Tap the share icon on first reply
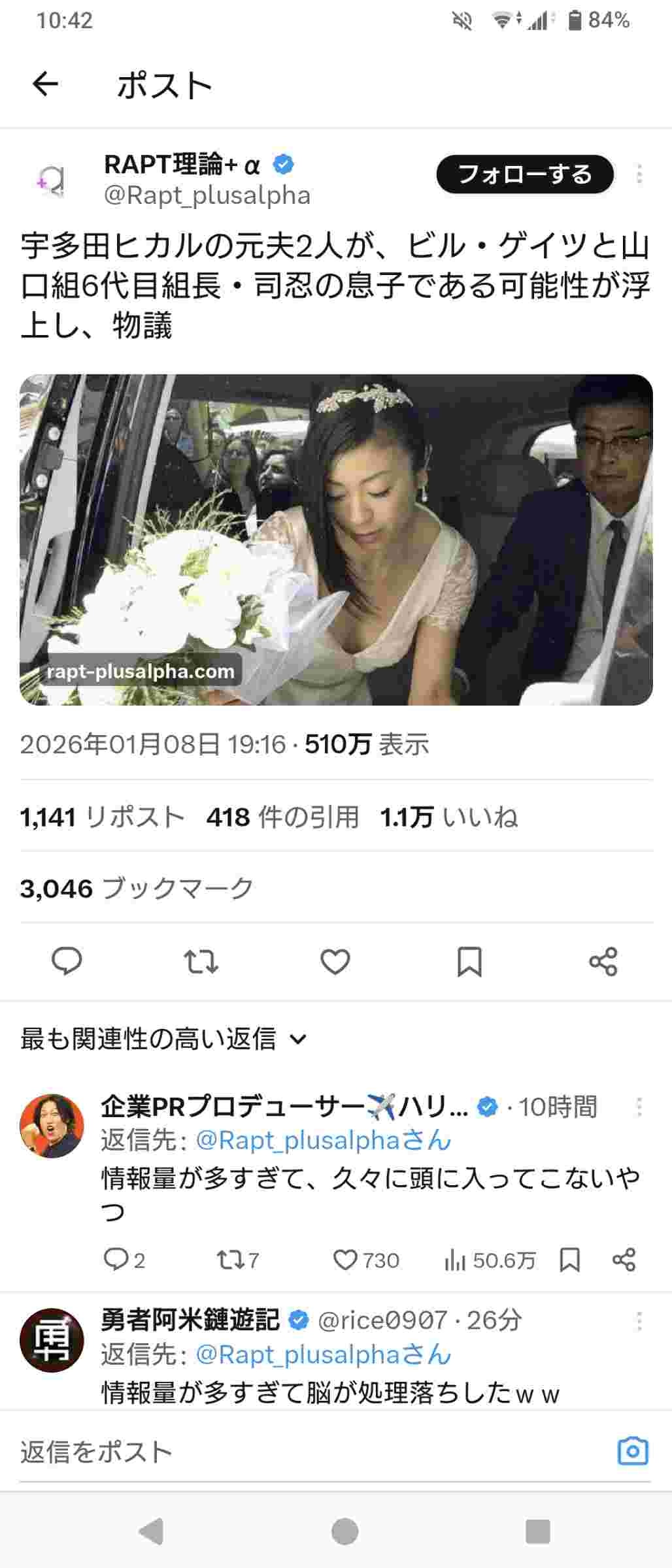This screenshot has height=1568, width=672. pos(624,1260)
